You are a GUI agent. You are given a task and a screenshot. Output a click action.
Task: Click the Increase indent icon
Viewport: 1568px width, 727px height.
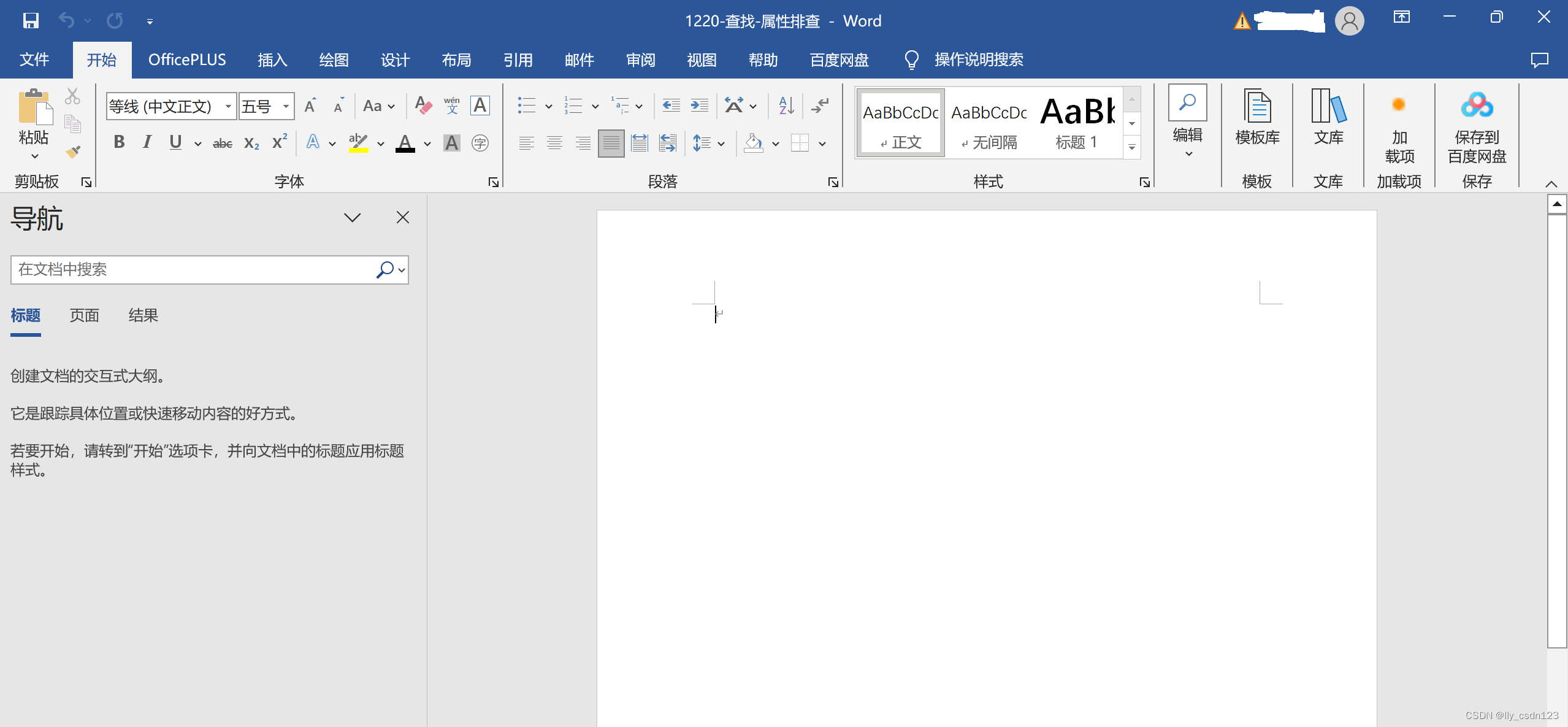coord(699,106)
